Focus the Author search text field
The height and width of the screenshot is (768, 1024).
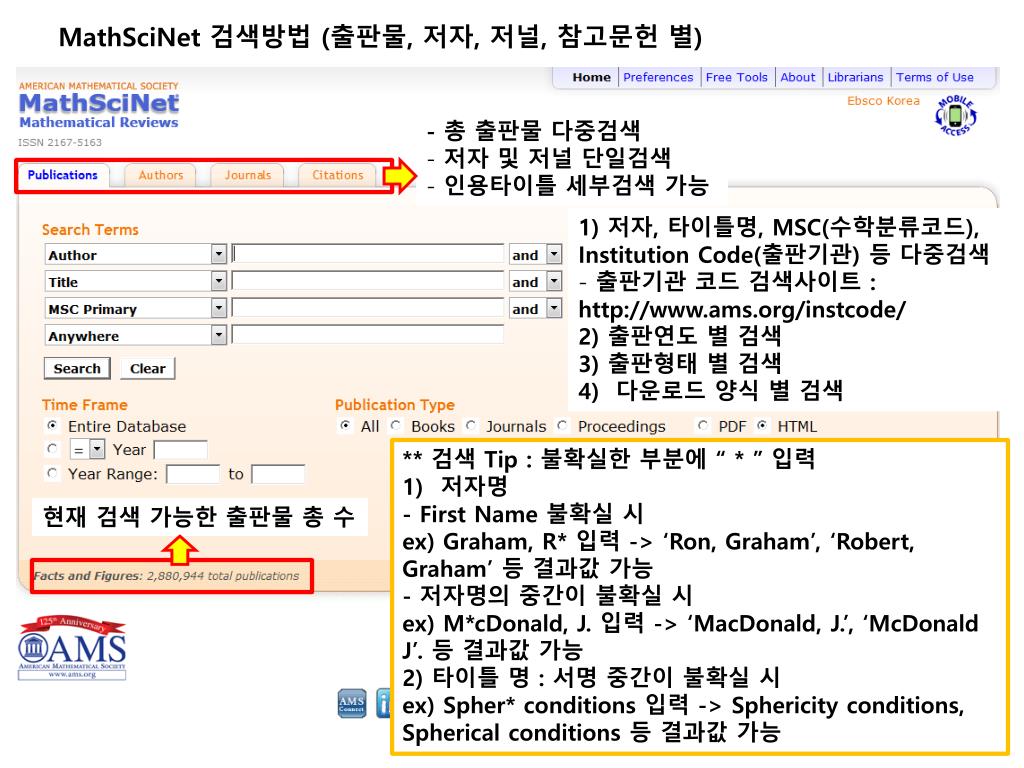[368, 254]
